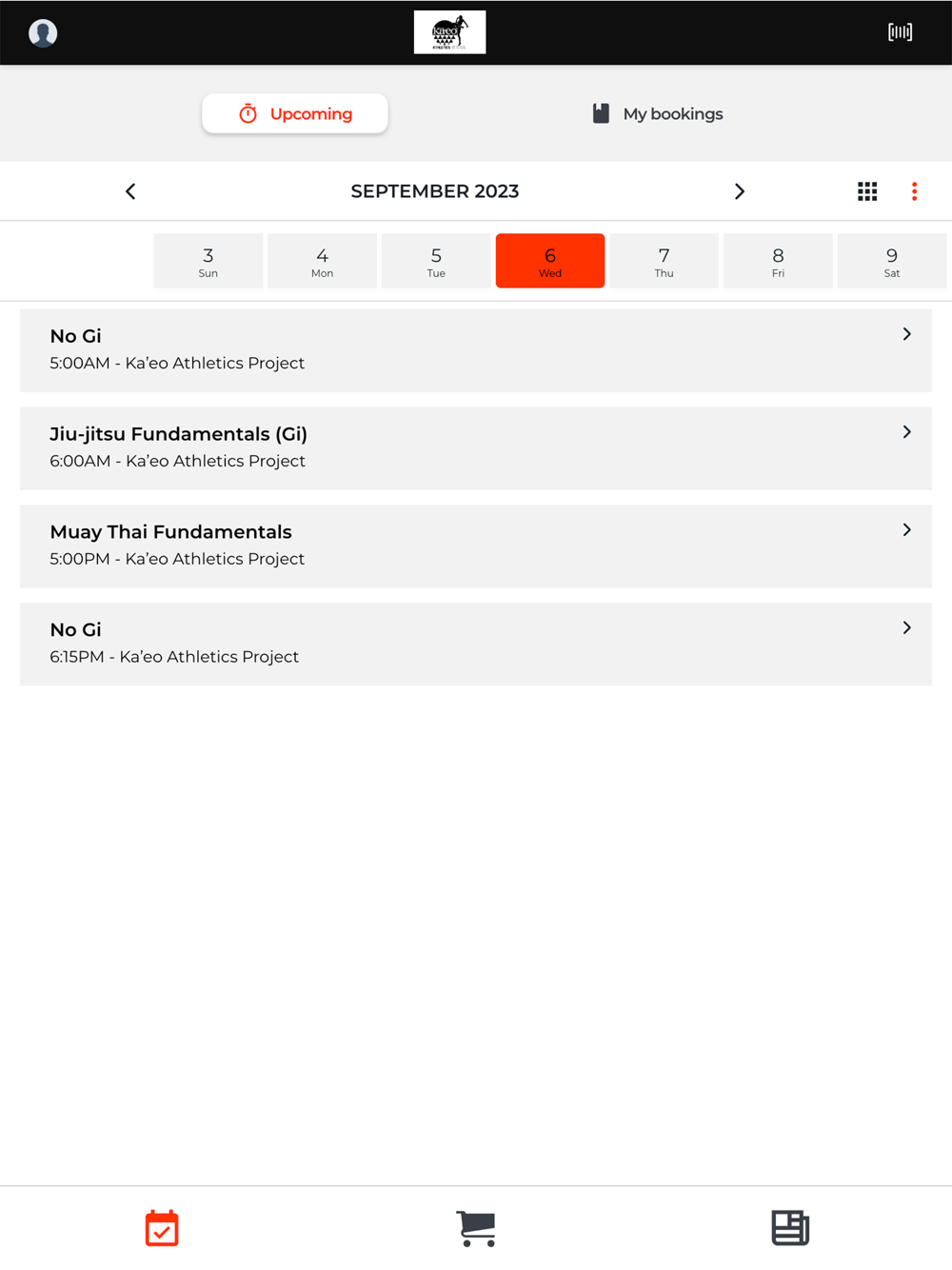Expand chevron on 6:15PM No Gi row
Screen dimensions: 952x1270
[x=906, y=628]
